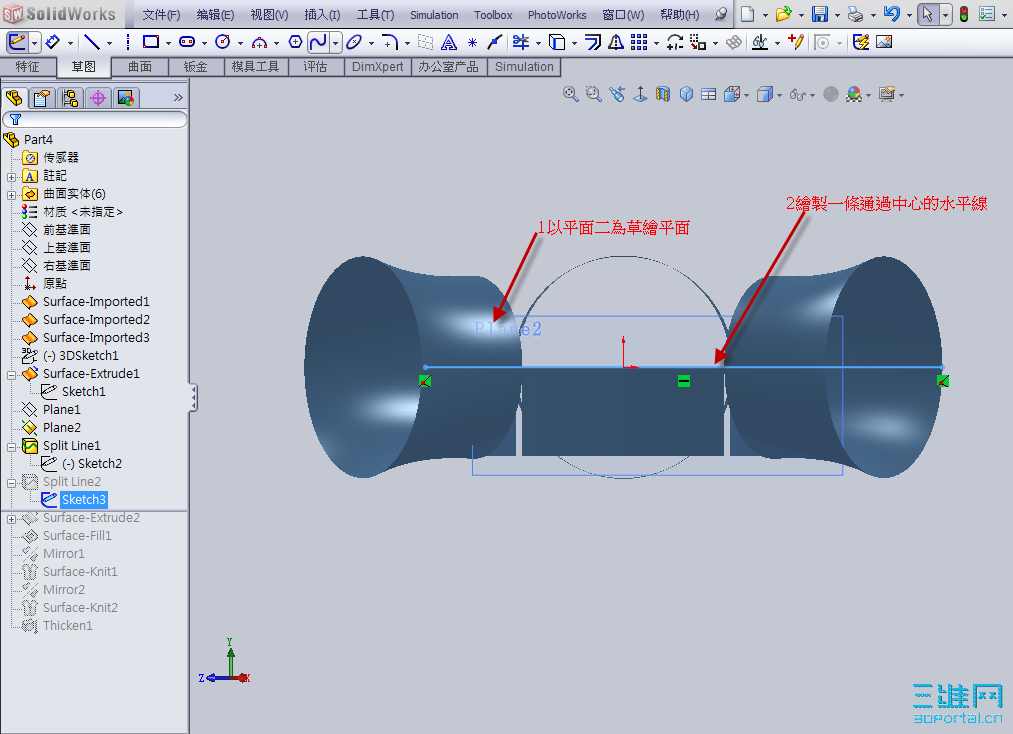Toggle the menu bar push pin
Screen dimensions: 1013x734
721,14
